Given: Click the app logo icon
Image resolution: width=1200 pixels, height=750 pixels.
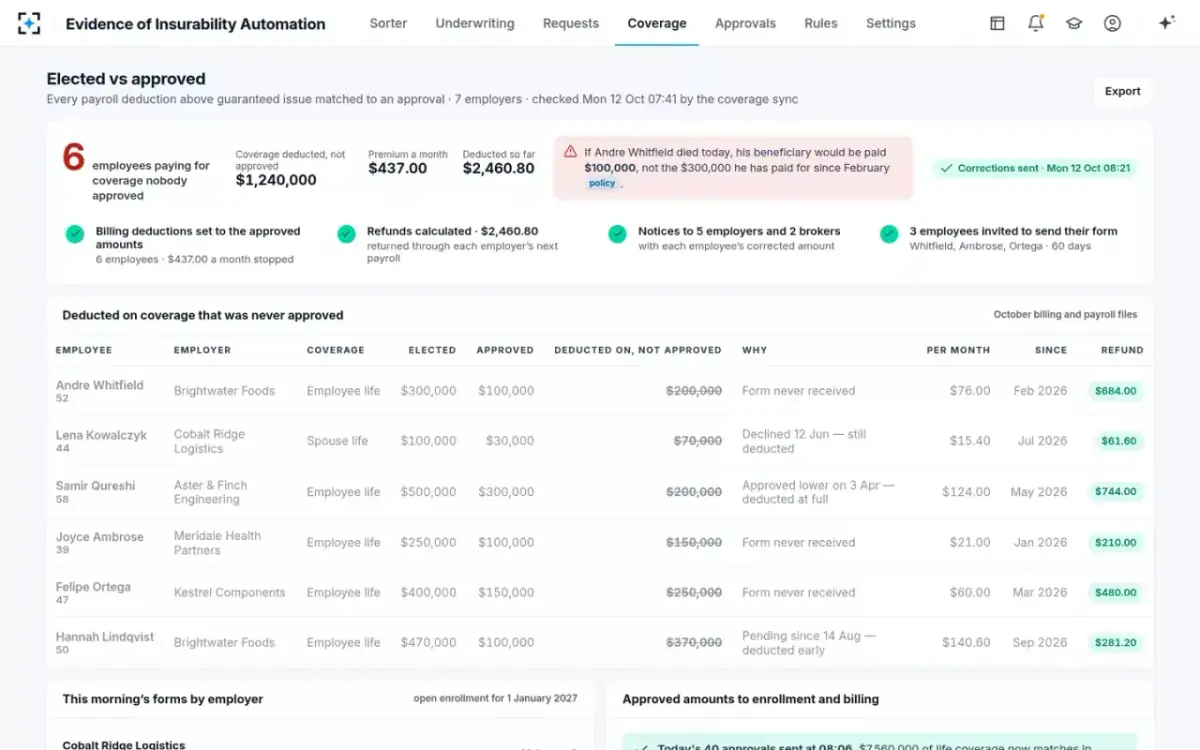Looking at the screenshot, I should pyautogui.click(x=30, y=23).
